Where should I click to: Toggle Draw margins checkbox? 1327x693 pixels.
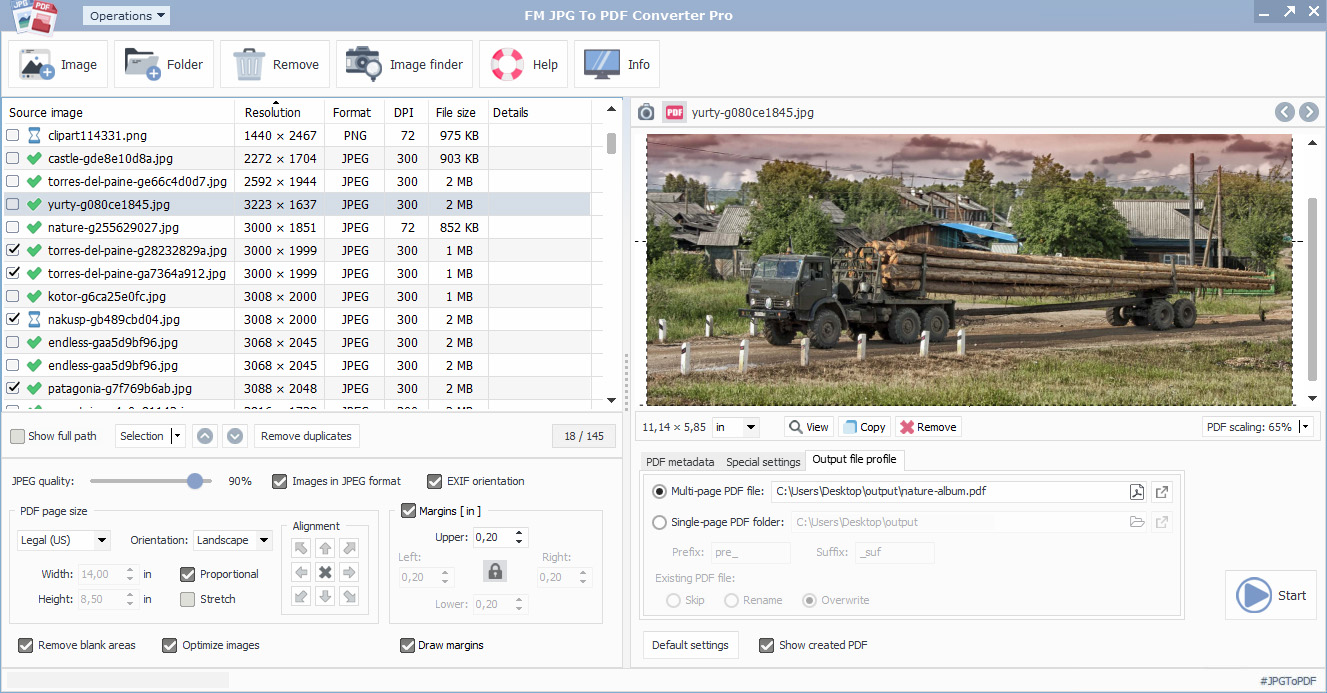click(x=407, y=645)
